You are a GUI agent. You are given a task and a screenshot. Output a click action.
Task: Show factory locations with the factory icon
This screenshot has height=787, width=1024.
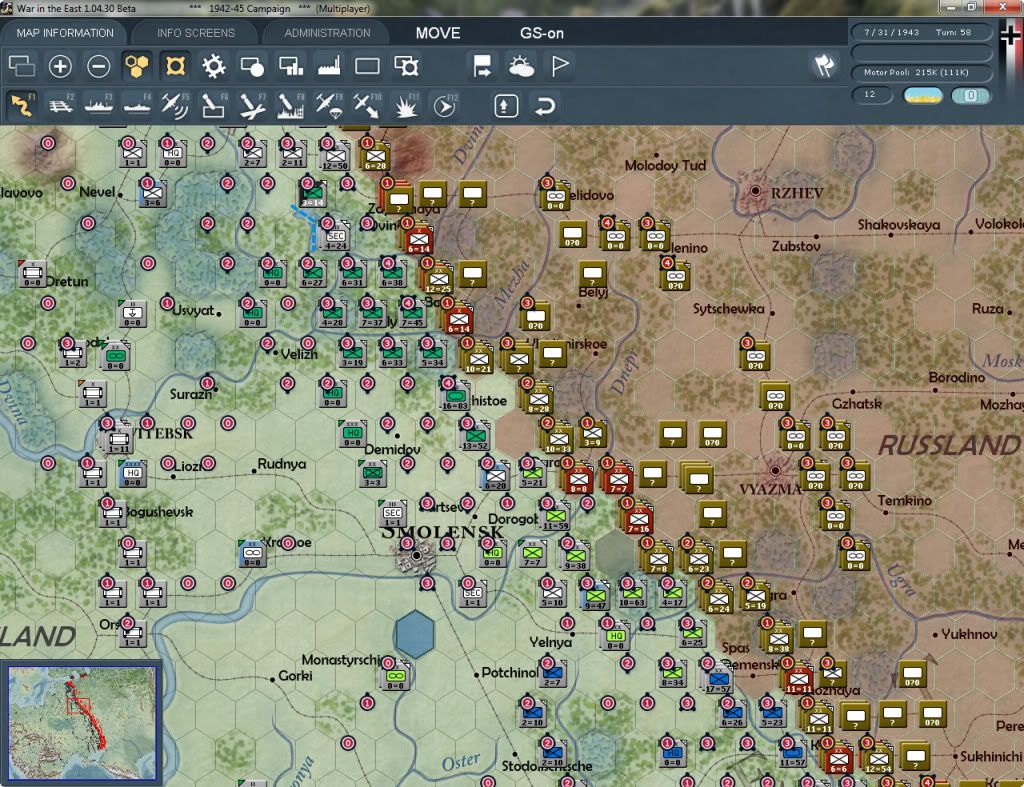(x=329, y=66)
